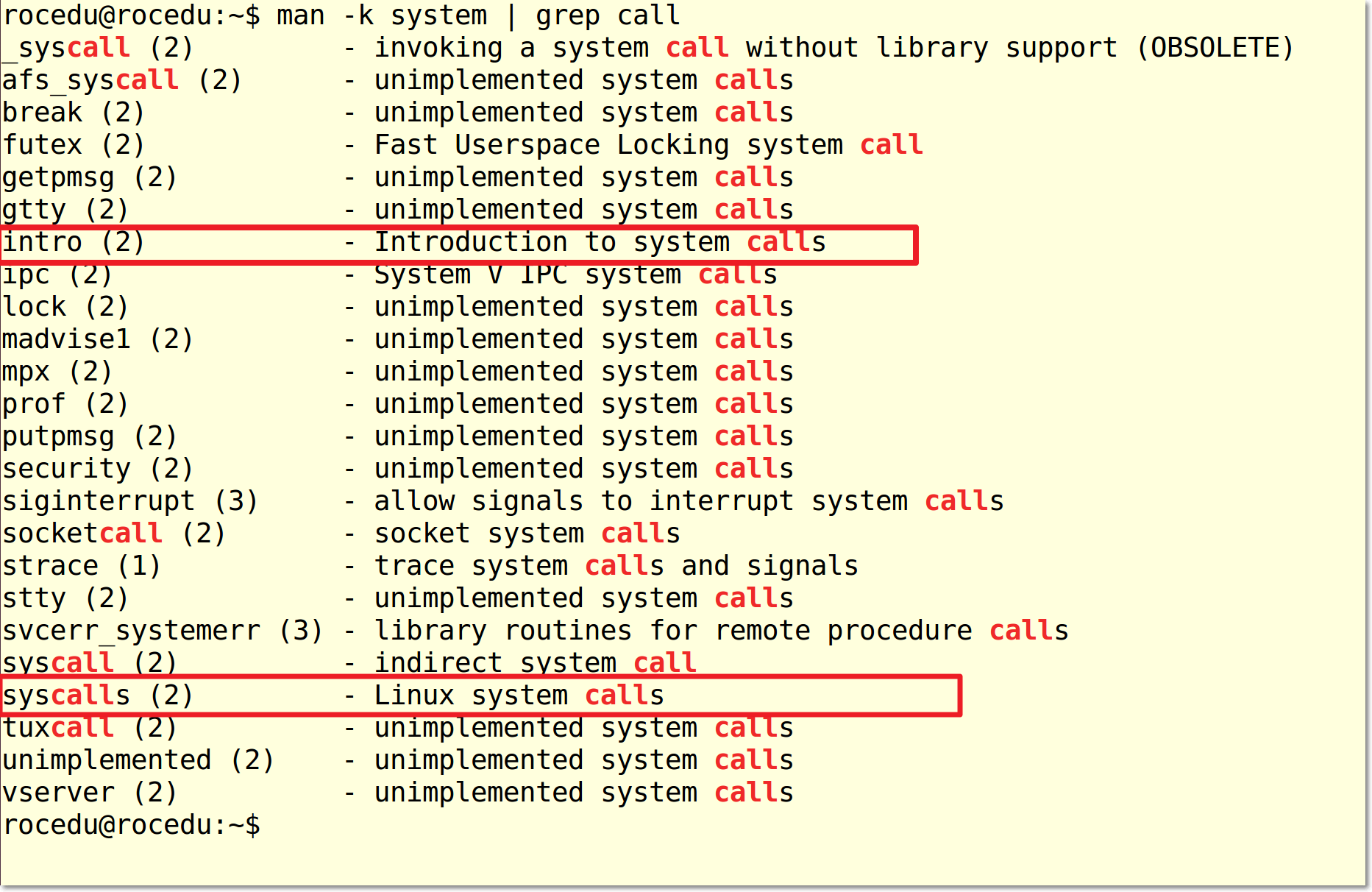The image size is (1372, 892).
Task: Click the 'stty (2)' entry
Action: click(x=65, y=598)
